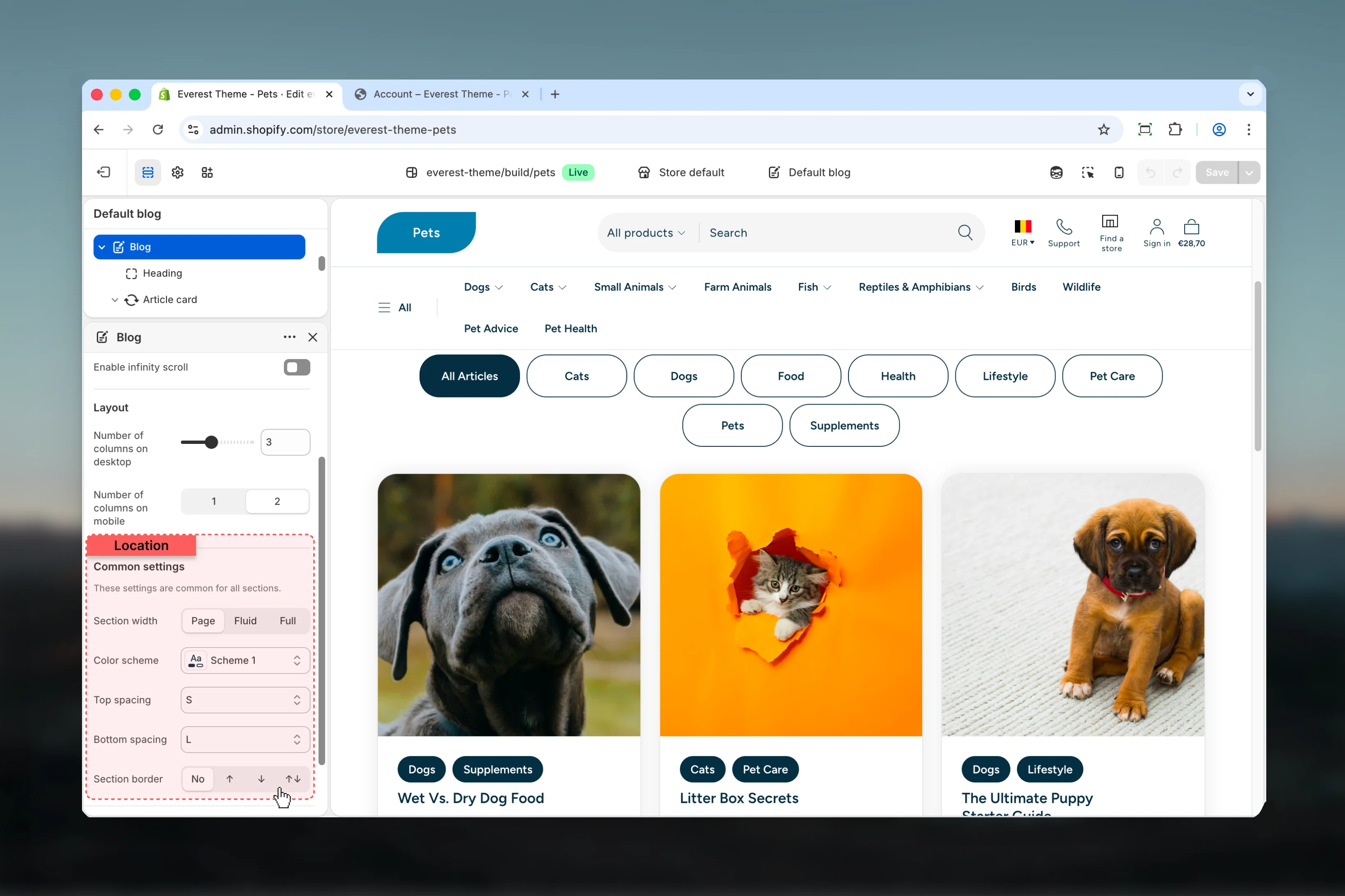Screen dimensions: 1345x896
Task: Set Section border to down arrow
Action: [261, 780]
